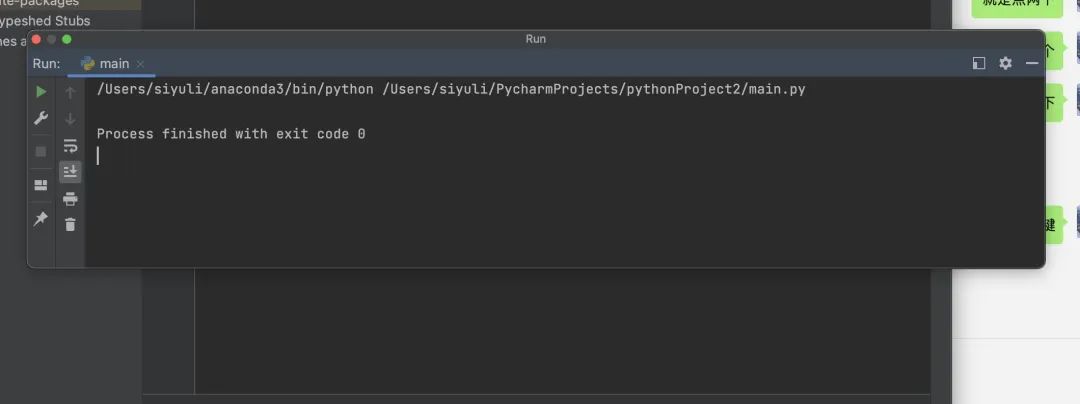Toggle Scroll to End of output
1080x404 pixels.
70,172
